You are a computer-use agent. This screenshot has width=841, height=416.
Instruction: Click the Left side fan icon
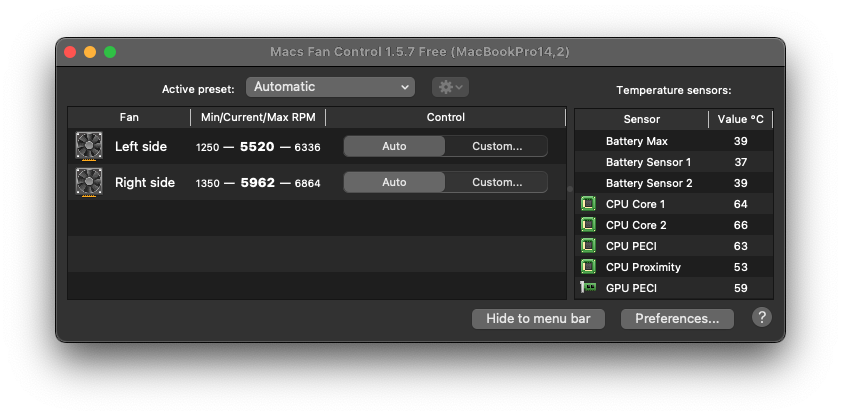[x=89, y=146]
